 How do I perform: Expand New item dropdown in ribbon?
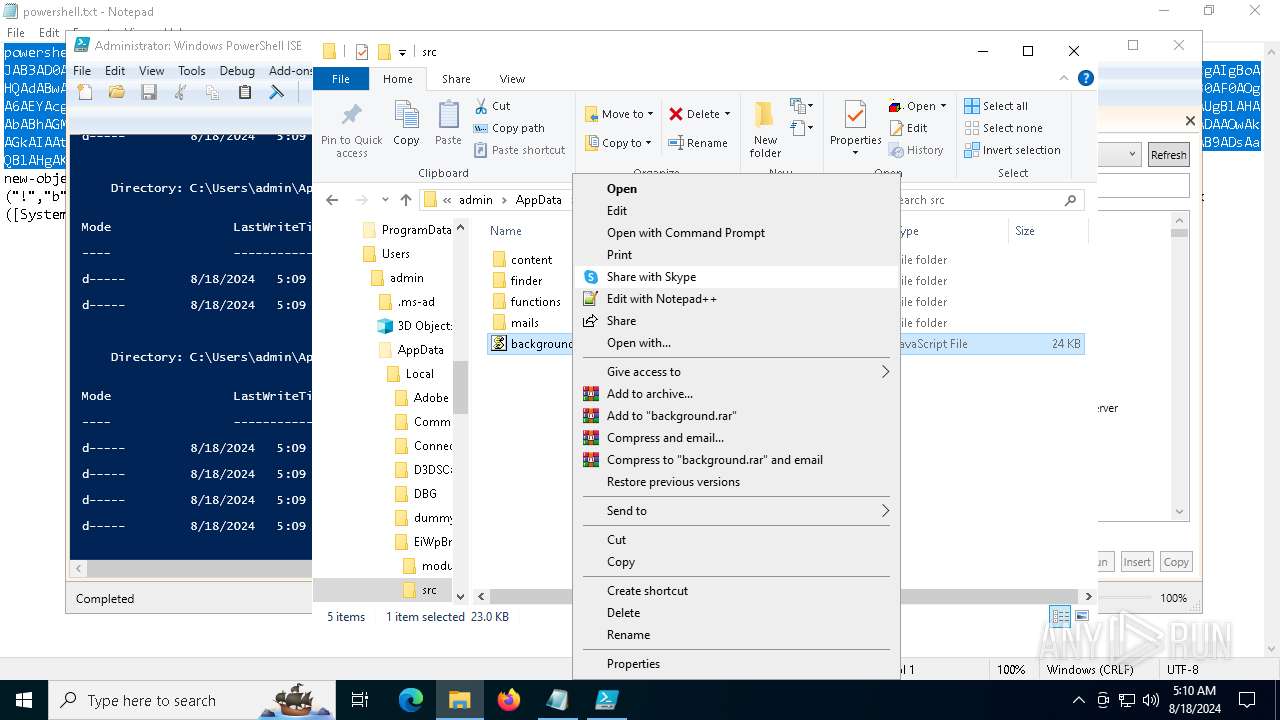tap(800, 106)
